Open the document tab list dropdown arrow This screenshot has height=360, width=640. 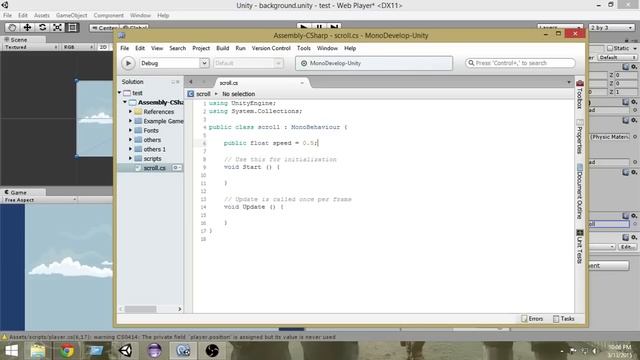(x=569, y=82)
